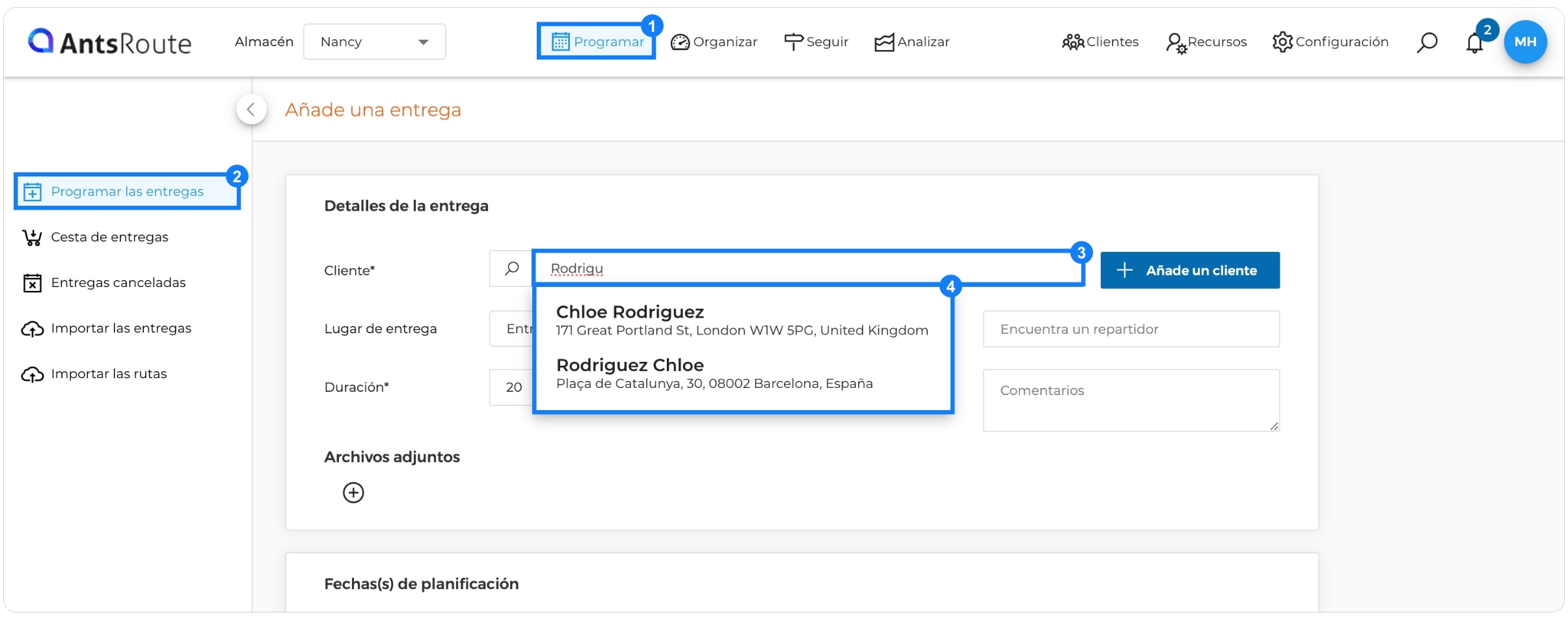Click the client search magnifier icon
Image resolution: width=1568 pixels, height=619 pixels.
(512, 268)
